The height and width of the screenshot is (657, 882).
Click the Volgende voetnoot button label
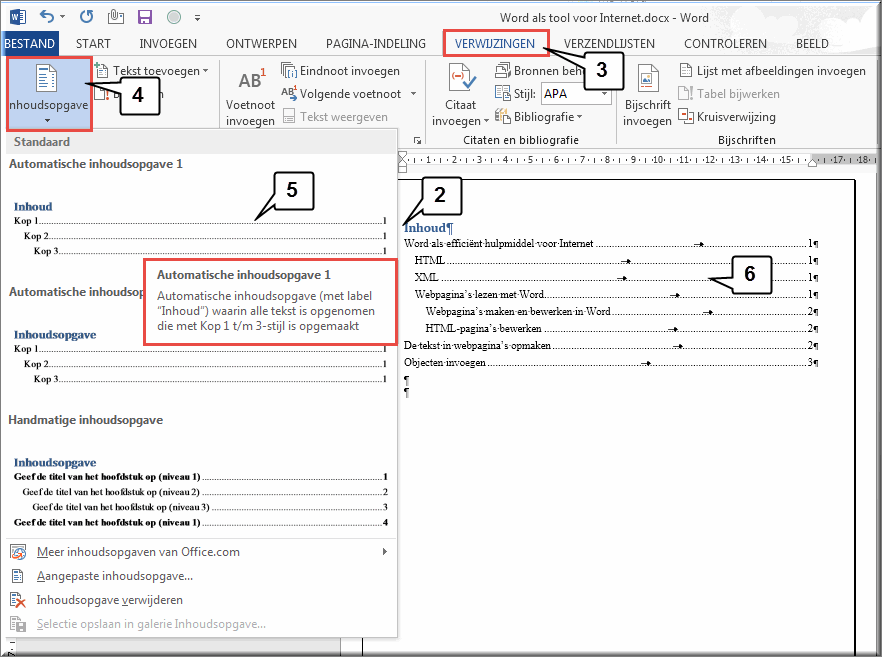pos(350,94)
